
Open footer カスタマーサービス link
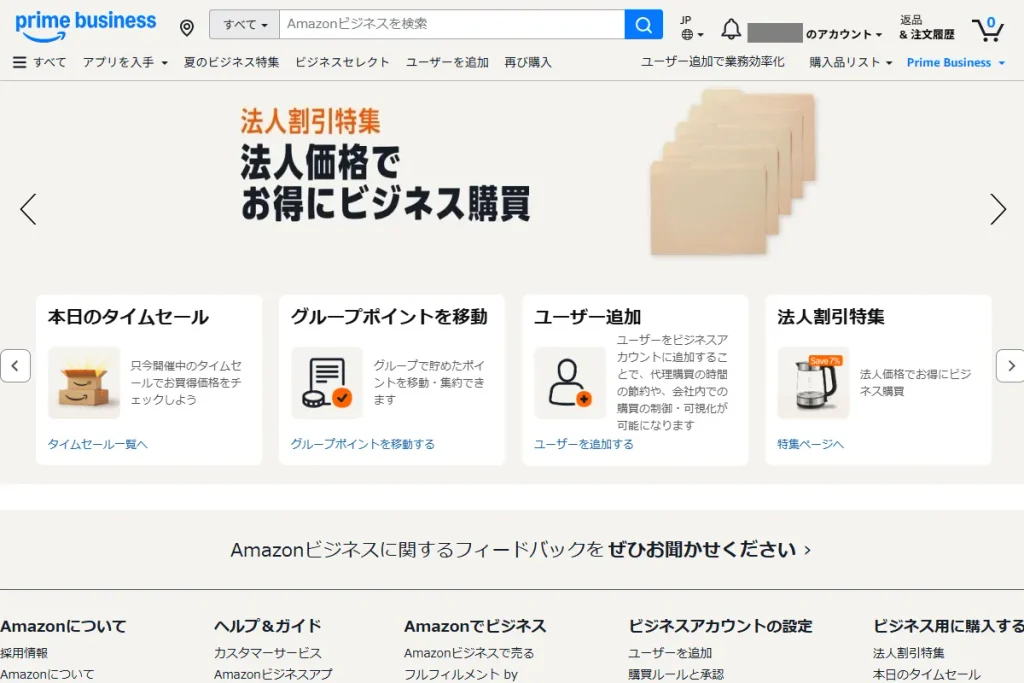pos(268,653)
